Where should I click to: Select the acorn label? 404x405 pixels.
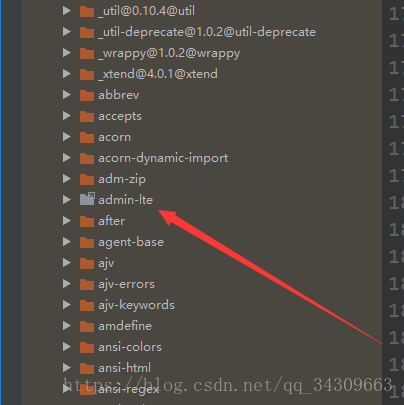[x=114, y=137]
